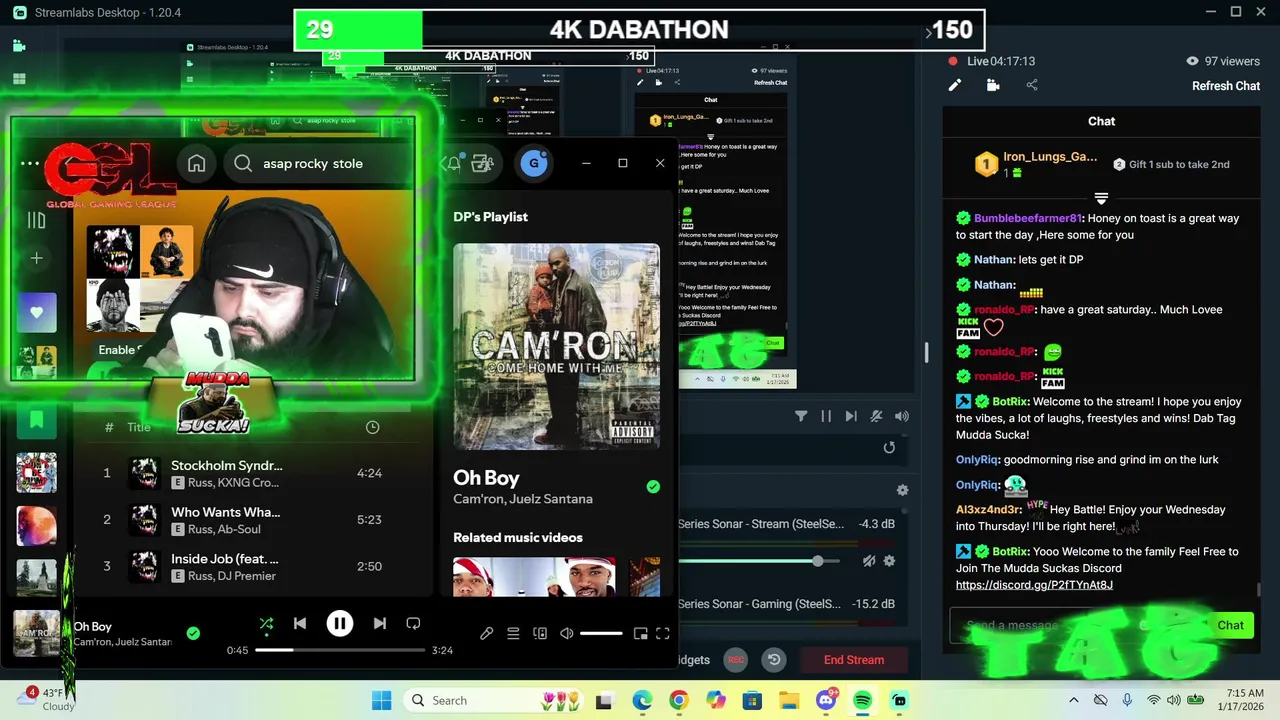Expand Your Library sidebar icon
1280x720 pixels.
(x=36, y=220)
